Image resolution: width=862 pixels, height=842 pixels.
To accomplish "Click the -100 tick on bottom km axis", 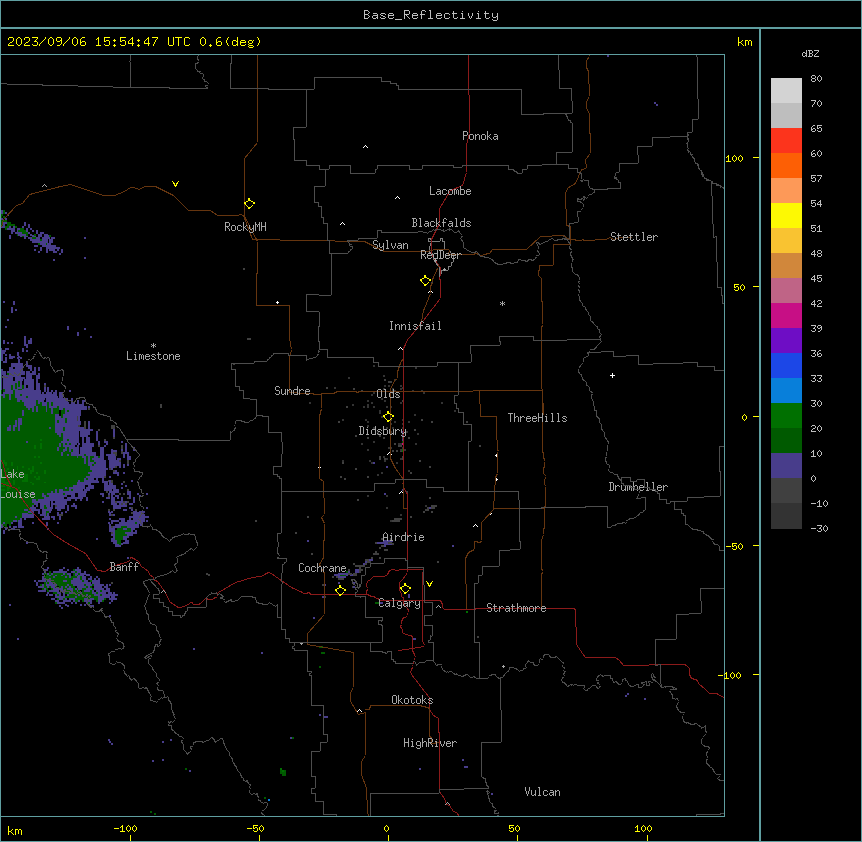I will point(125,829).
